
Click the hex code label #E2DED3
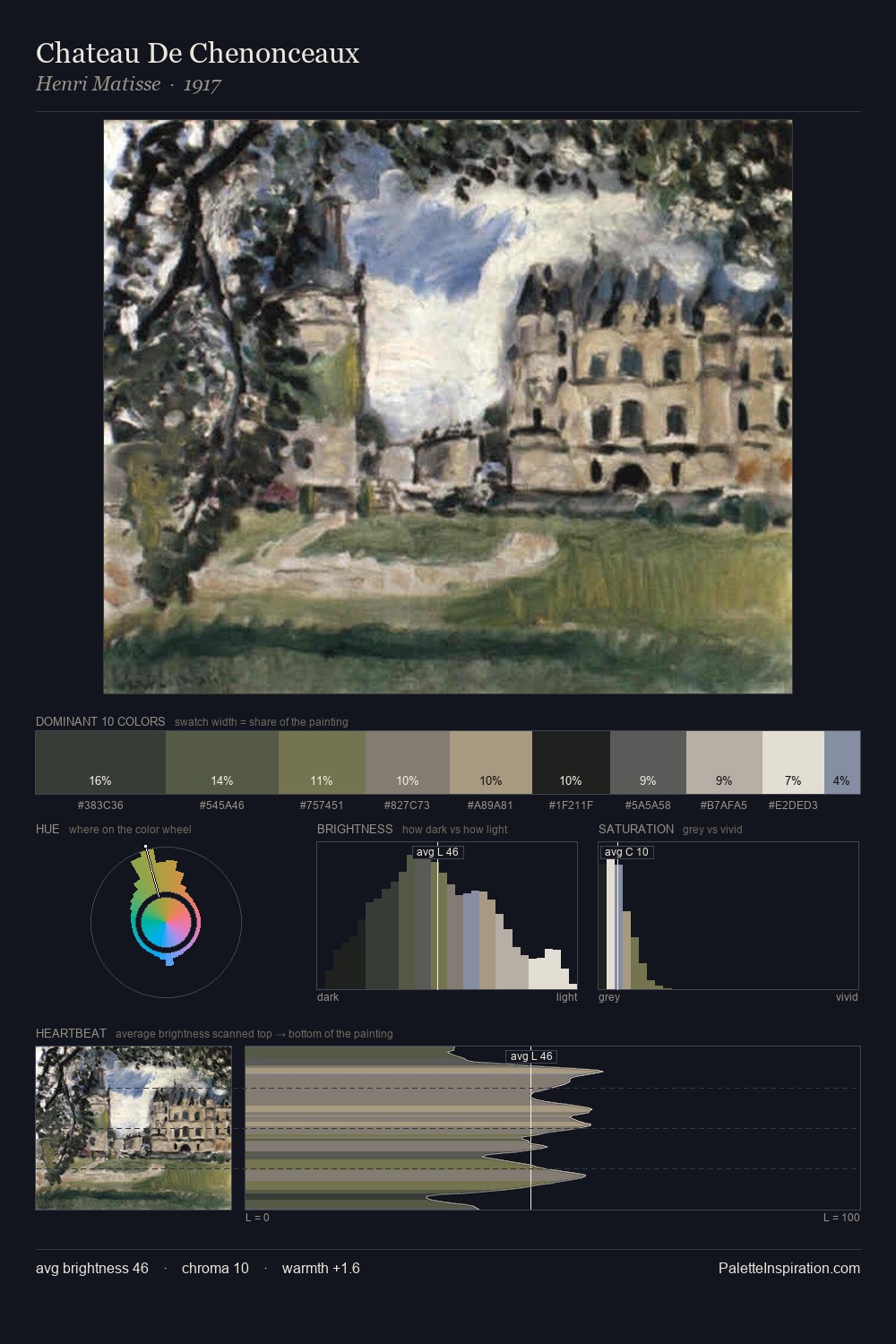click(x=793, y=806)
